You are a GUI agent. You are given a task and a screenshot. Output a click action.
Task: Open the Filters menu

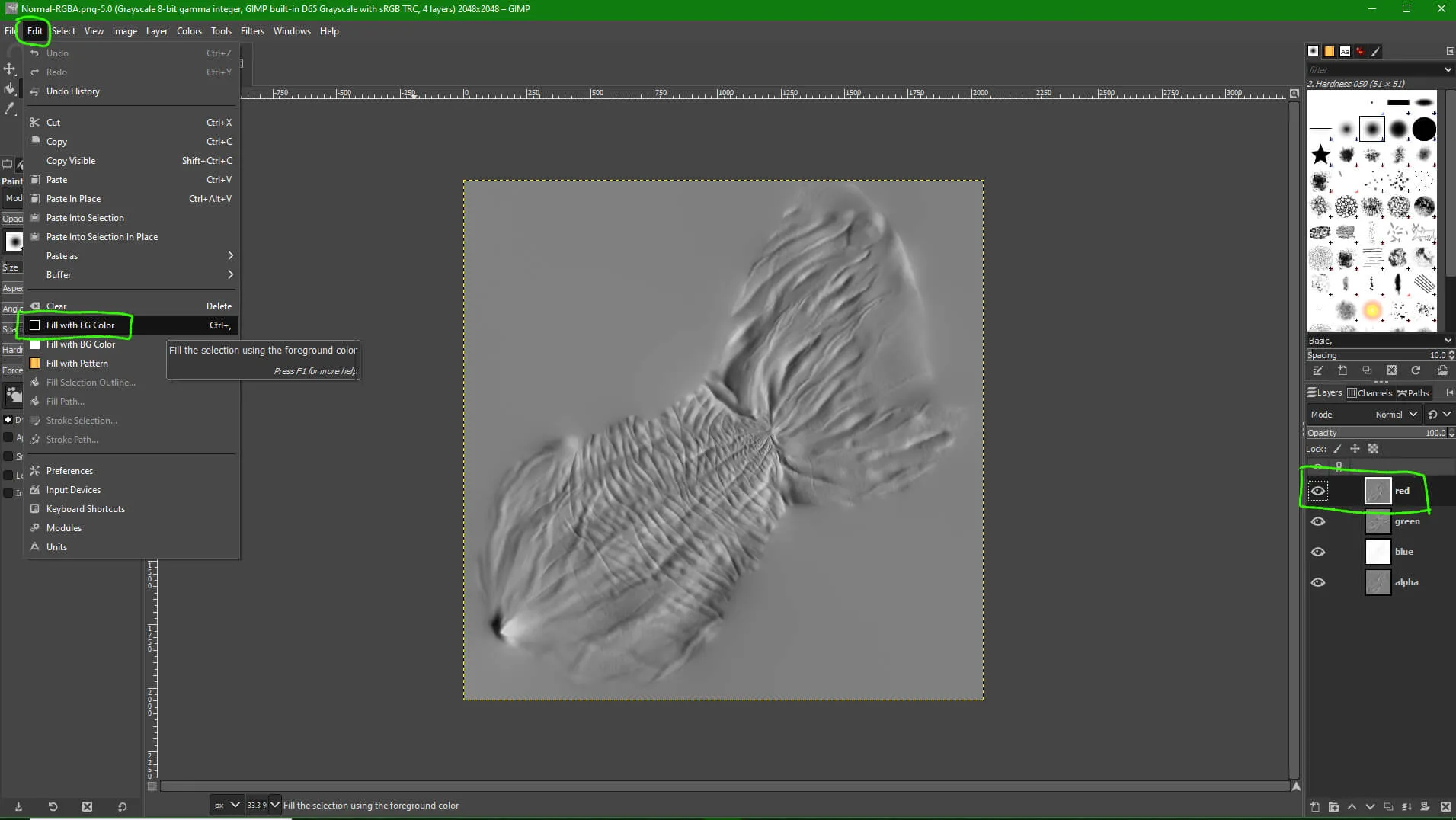(x=252, y=31)
